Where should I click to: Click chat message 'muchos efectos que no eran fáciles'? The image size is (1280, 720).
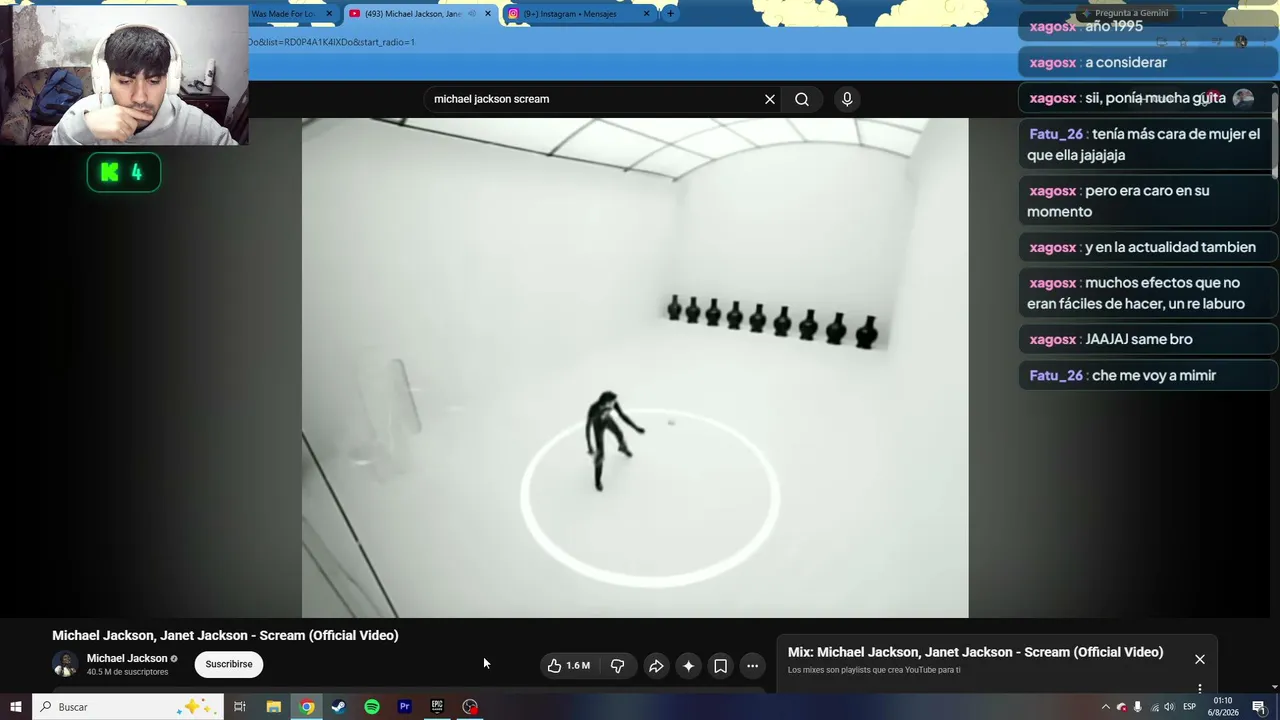tap(1147, 293)
